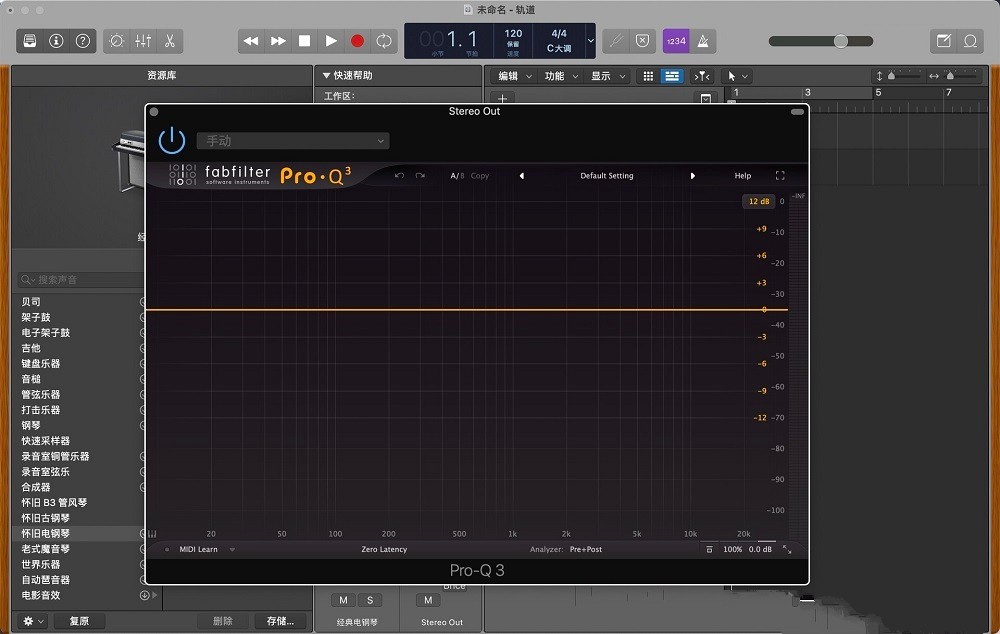The width and height of the screenshot is (1000, 634).
Task: Open the 手动 preset dropdown
Action: click(293, 141)
